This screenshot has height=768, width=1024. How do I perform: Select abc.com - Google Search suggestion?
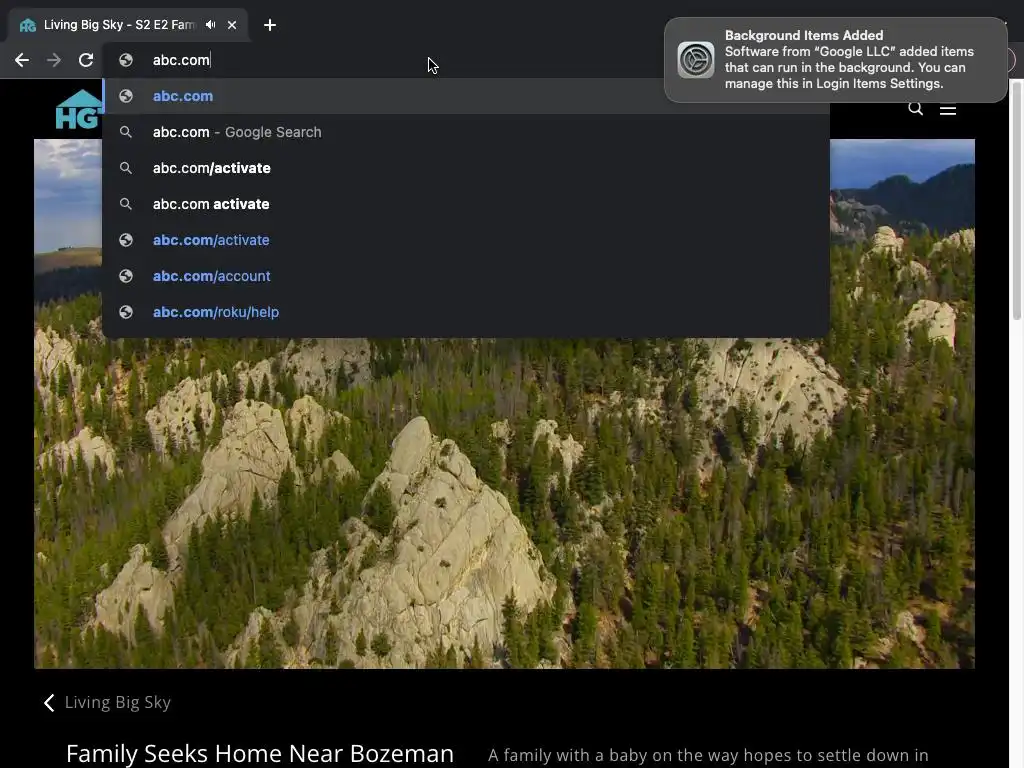(466, 132)
